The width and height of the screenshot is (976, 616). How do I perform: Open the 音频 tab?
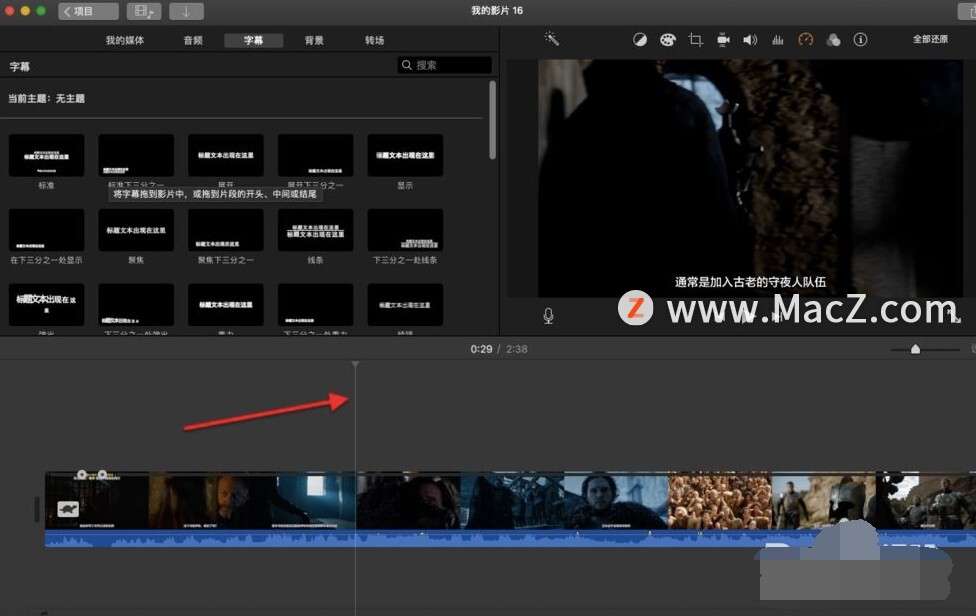point(193,40)
